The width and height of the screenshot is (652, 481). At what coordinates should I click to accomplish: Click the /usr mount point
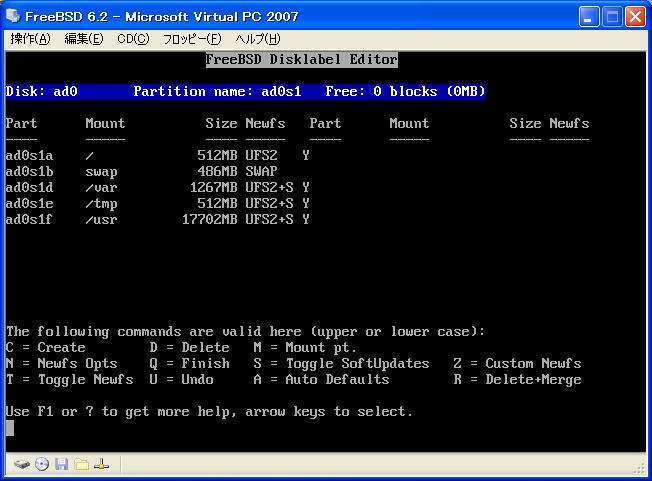(101, 219)
